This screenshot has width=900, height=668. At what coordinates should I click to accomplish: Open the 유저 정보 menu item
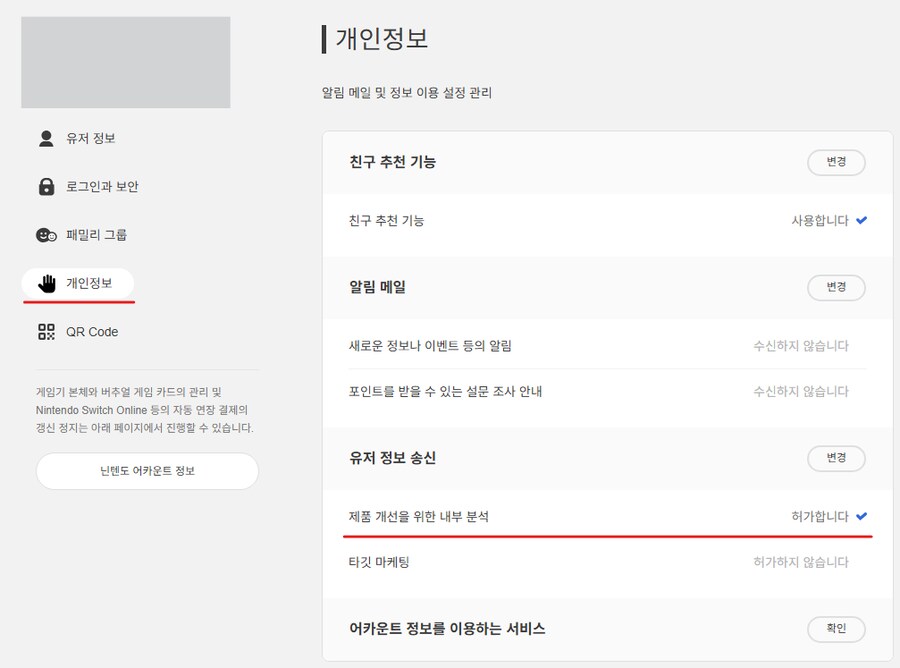pos(91,138)
